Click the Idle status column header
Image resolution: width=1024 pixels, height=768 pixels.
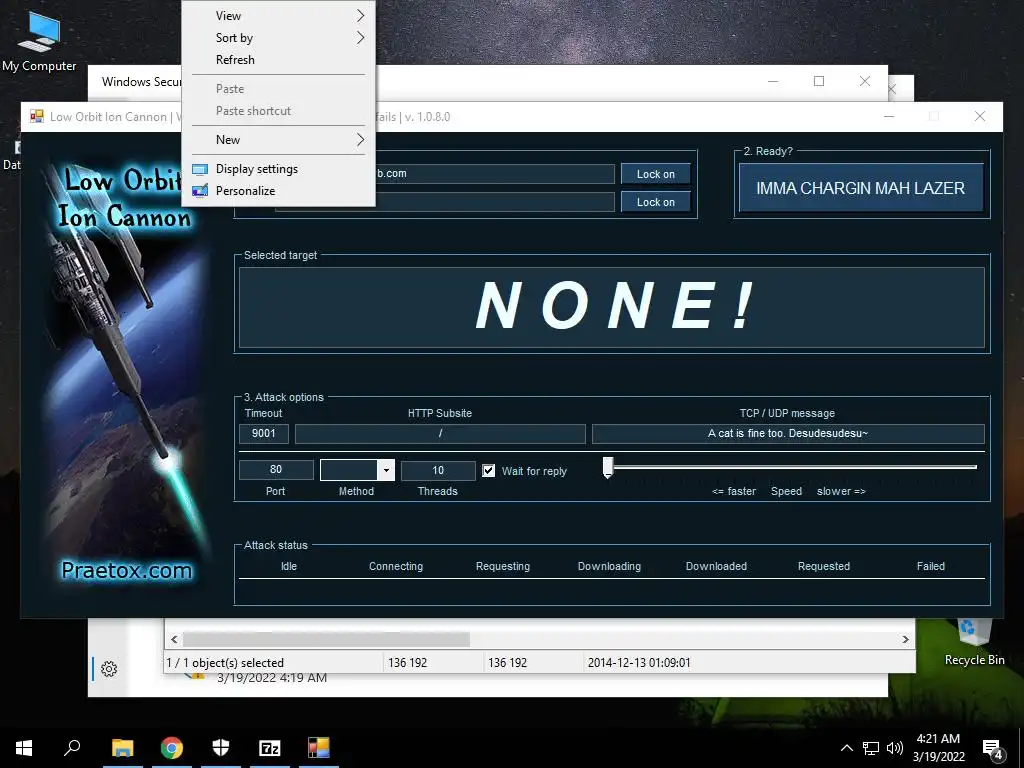(289, 566)
